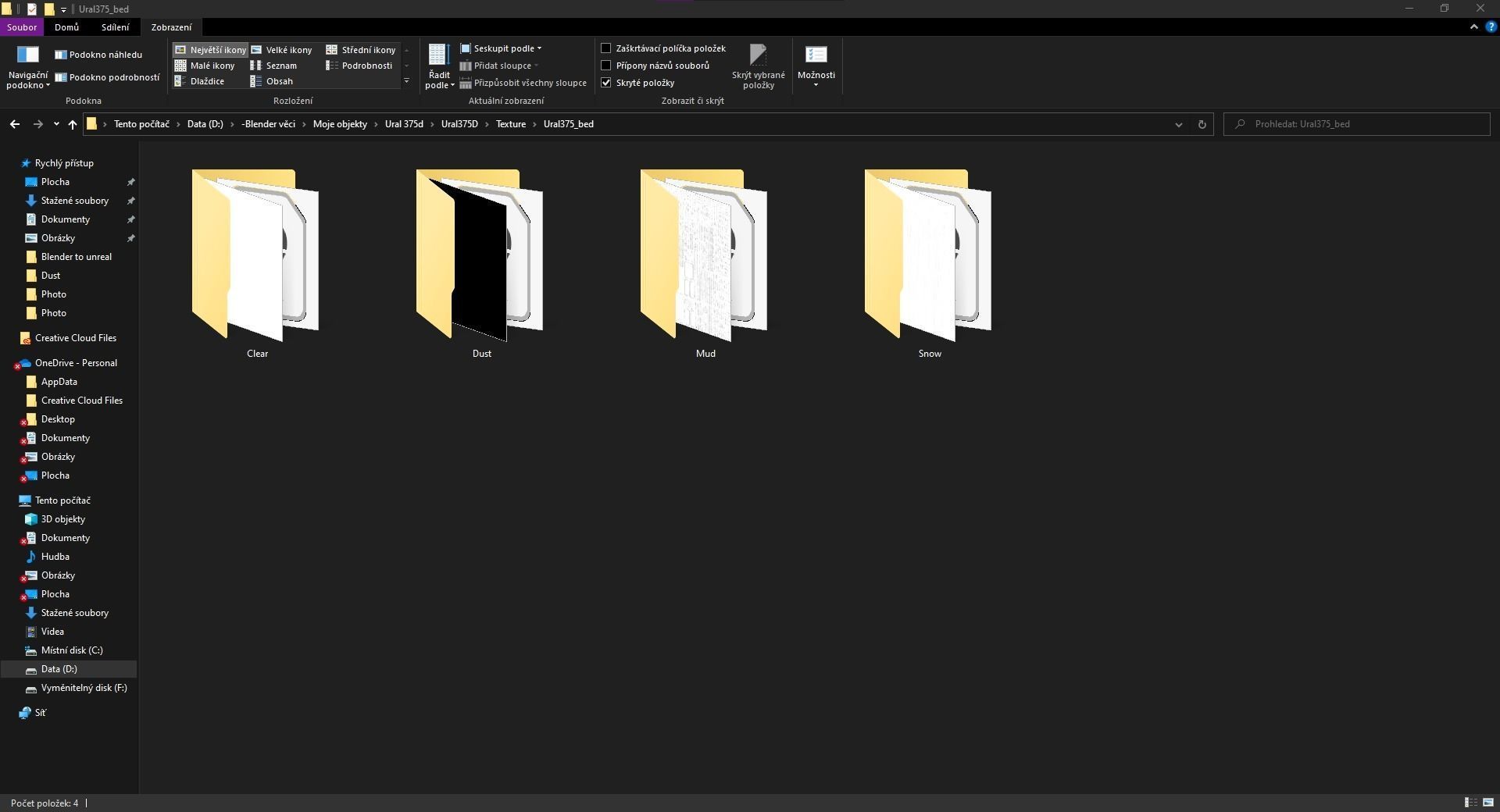Select Data (D:) drive in sidebar
Image resolution: width=1500 pixels, height=812 pixels.
tap(69, 669)
